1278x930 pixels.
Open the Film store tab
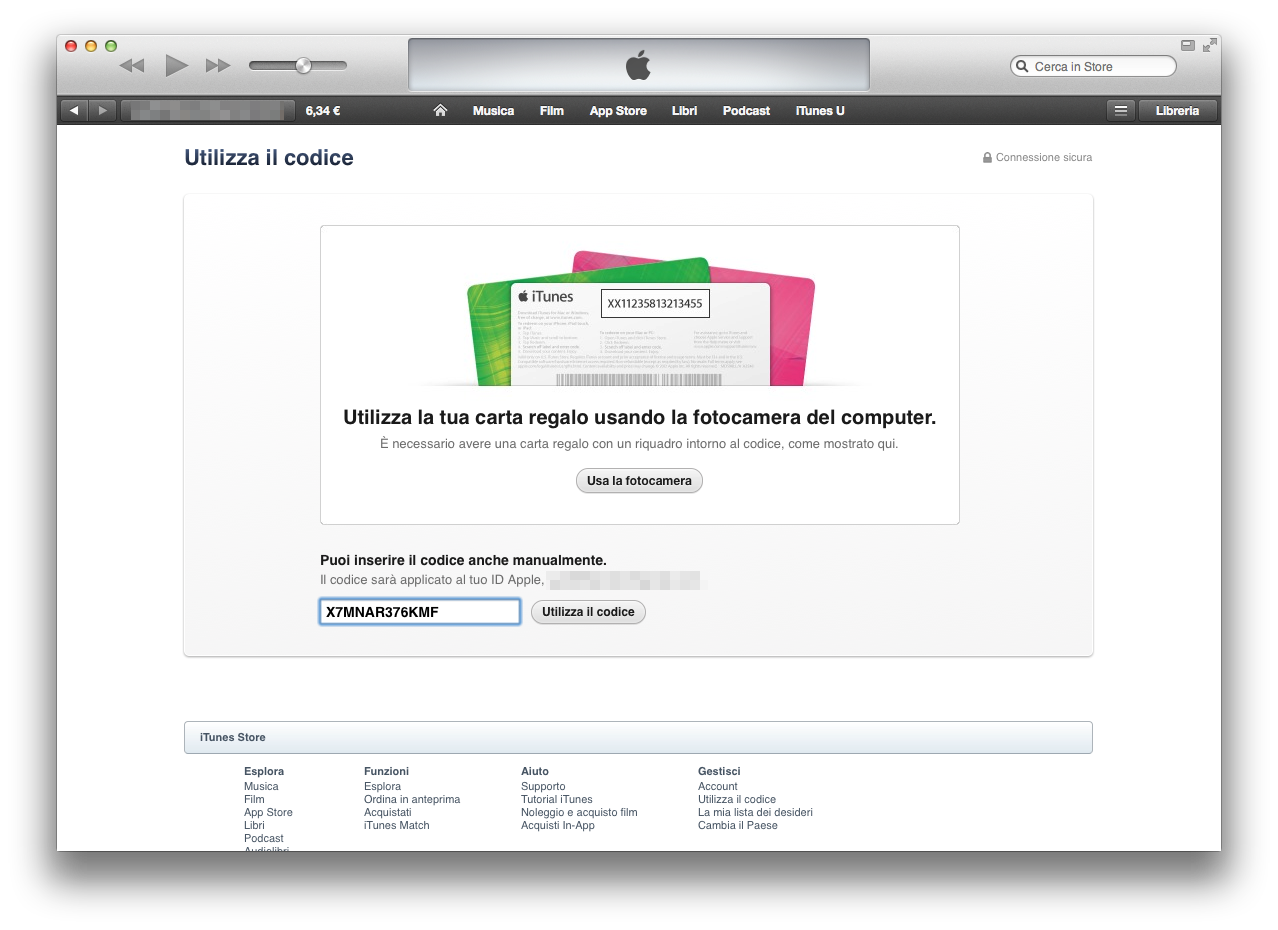pos(552,111)
